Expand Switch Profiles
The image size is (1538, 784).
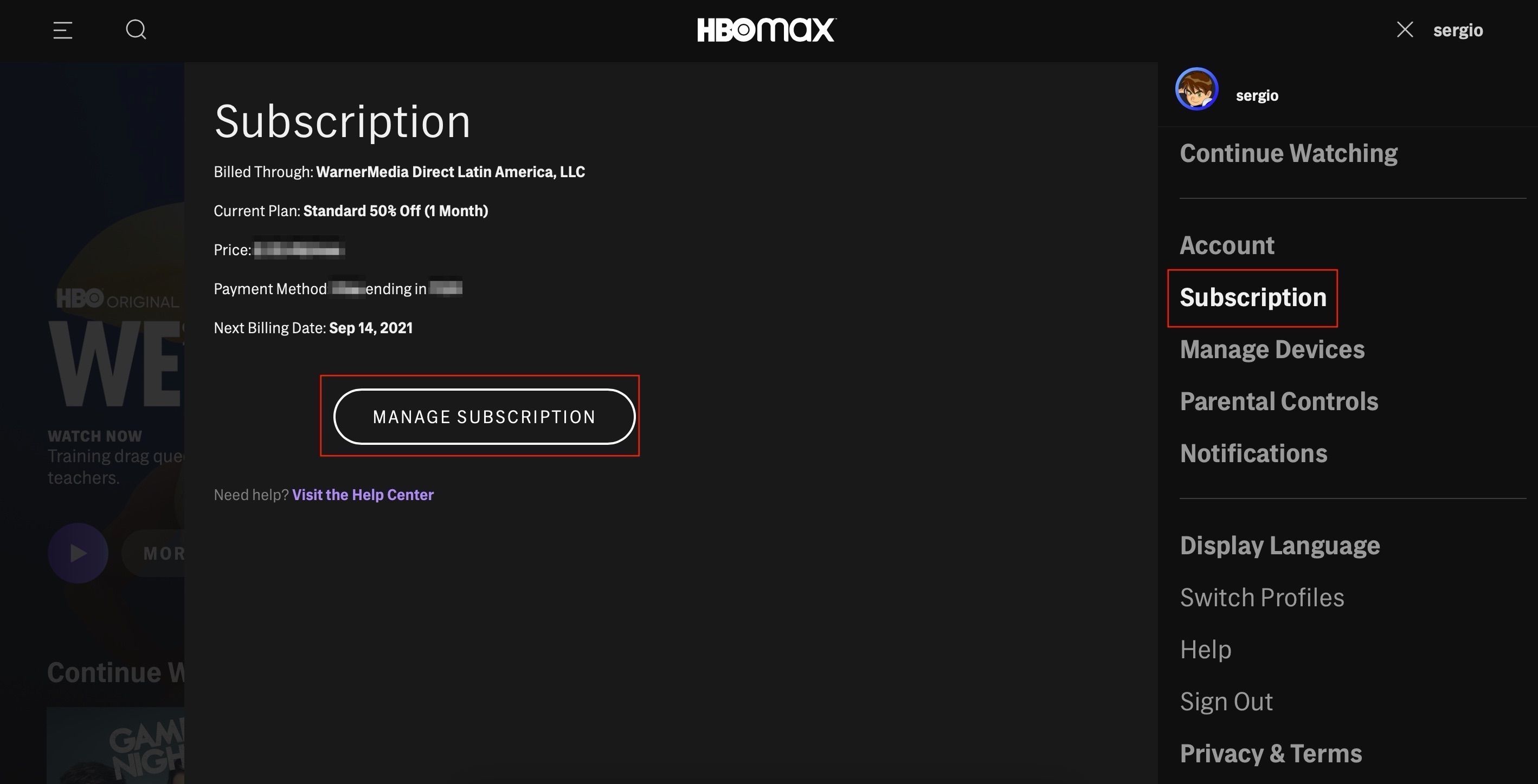pos(1263,597)
